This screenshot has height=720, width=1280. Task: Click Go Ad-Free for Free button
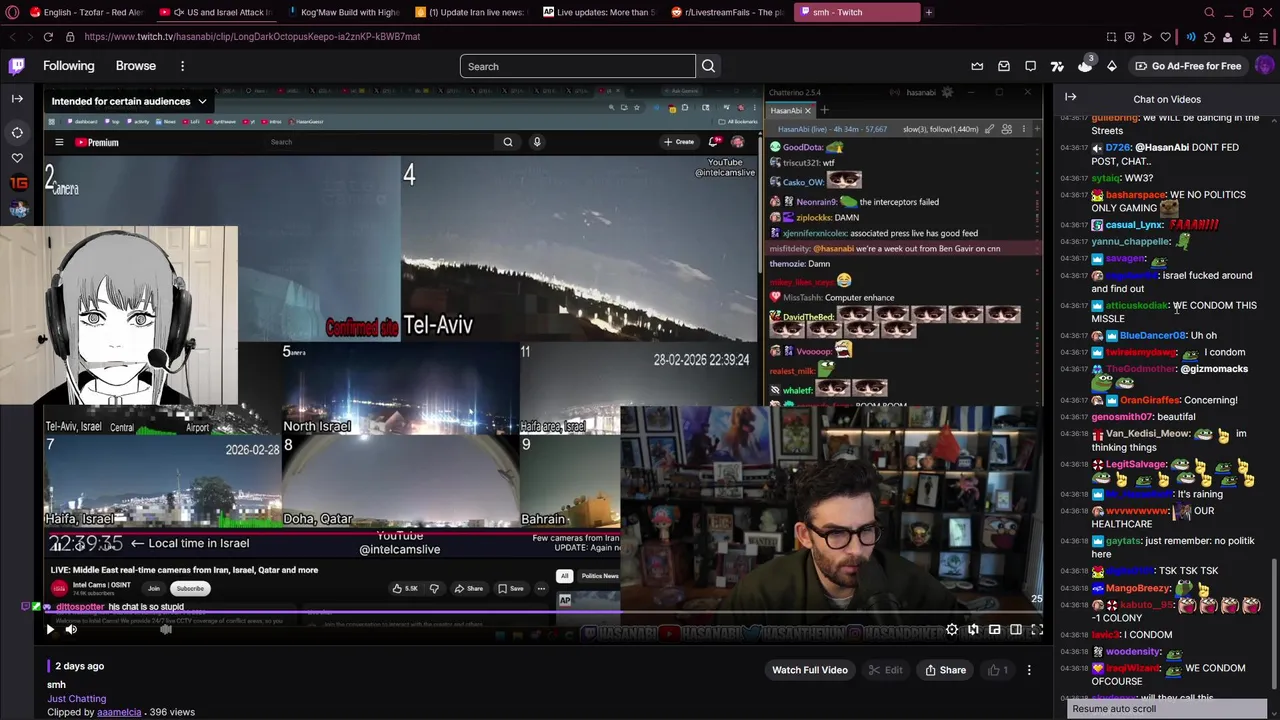point(1187,66)
